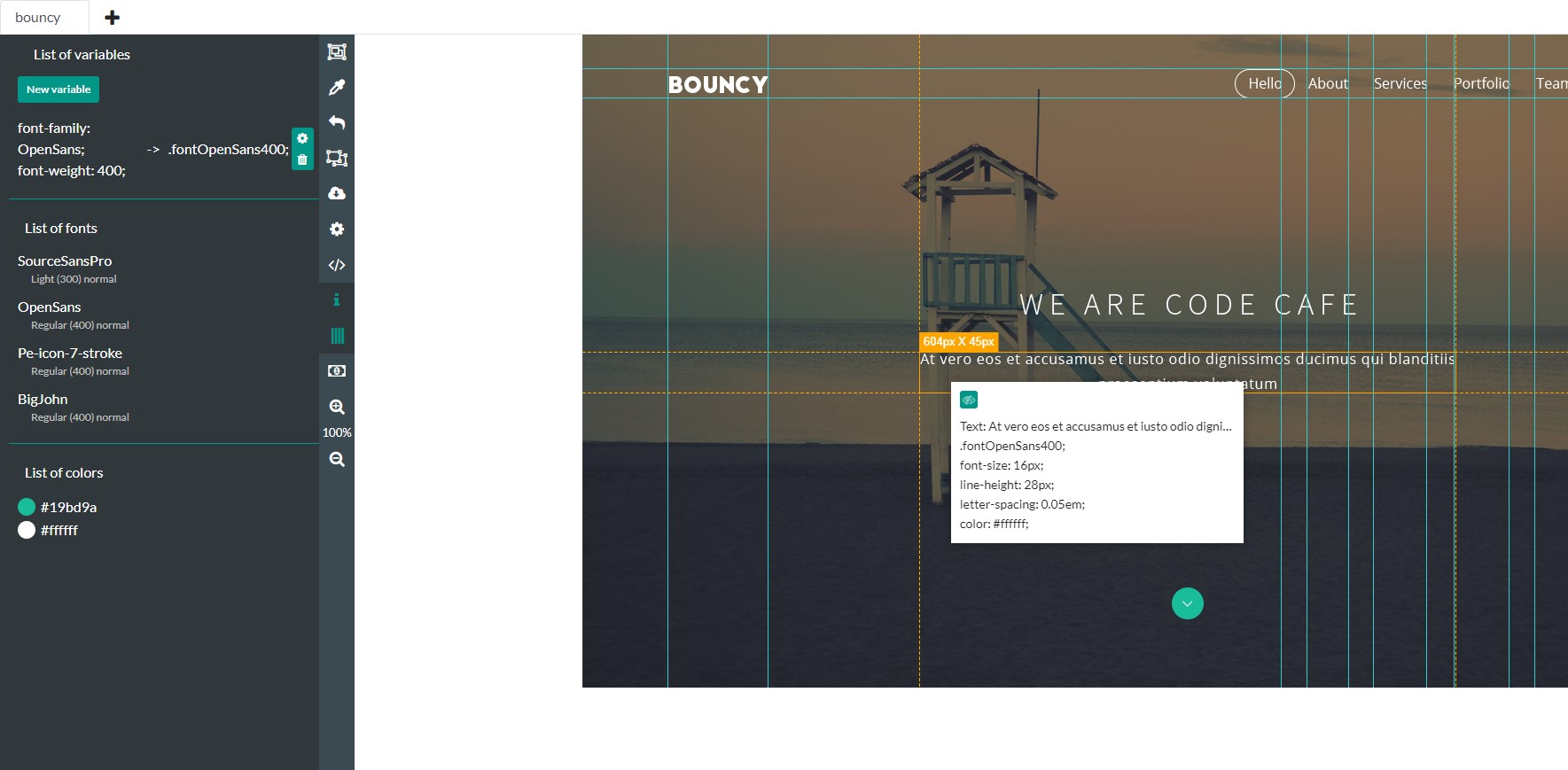Click the 100% zoom level label
The image size is (1568, 770).
(x=337, y=432)
